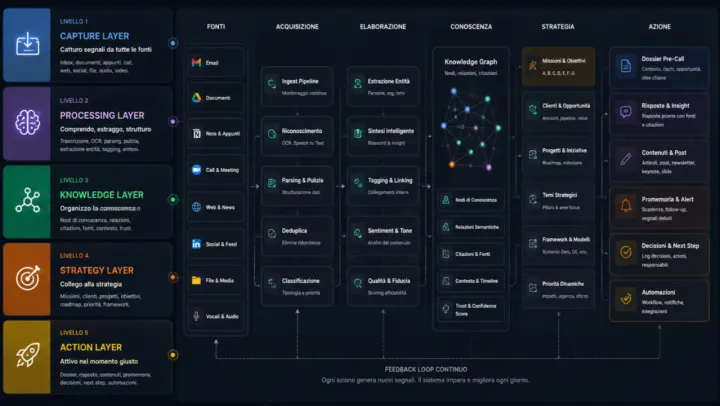The image size is (720, 406).
Task: Select the ELABORAZIONE column header
Action: (383, 27)
